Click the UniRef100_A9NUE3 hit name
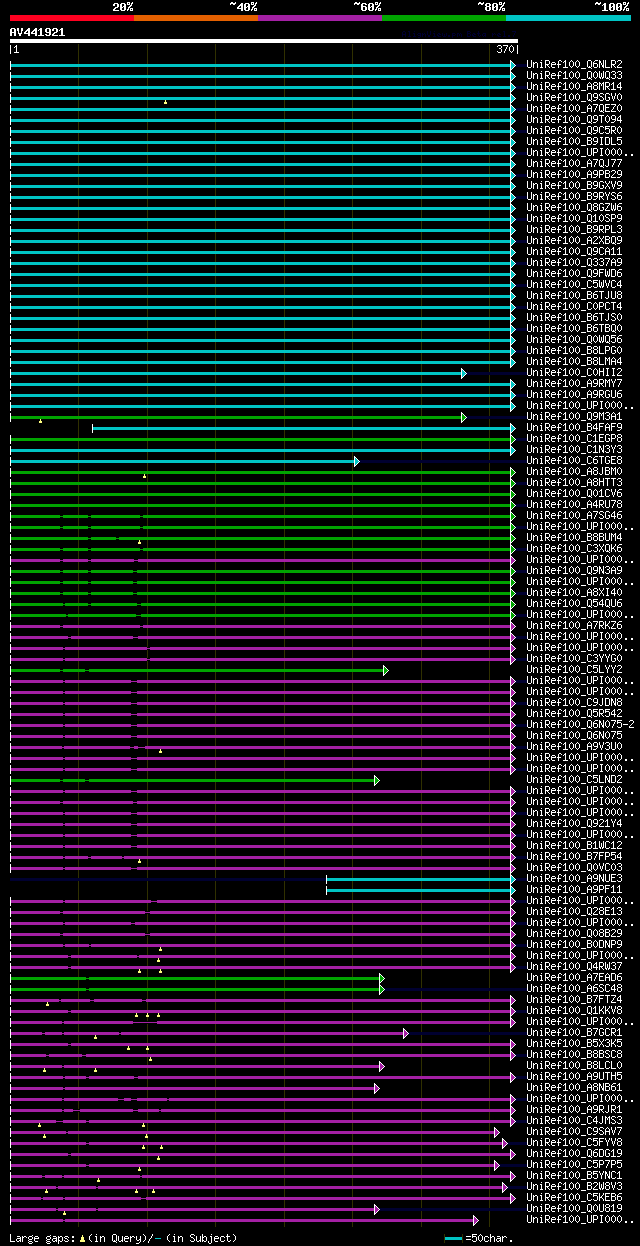Image resolution: width=640 pixels, height=1246 pixels. tap(574, 879)
